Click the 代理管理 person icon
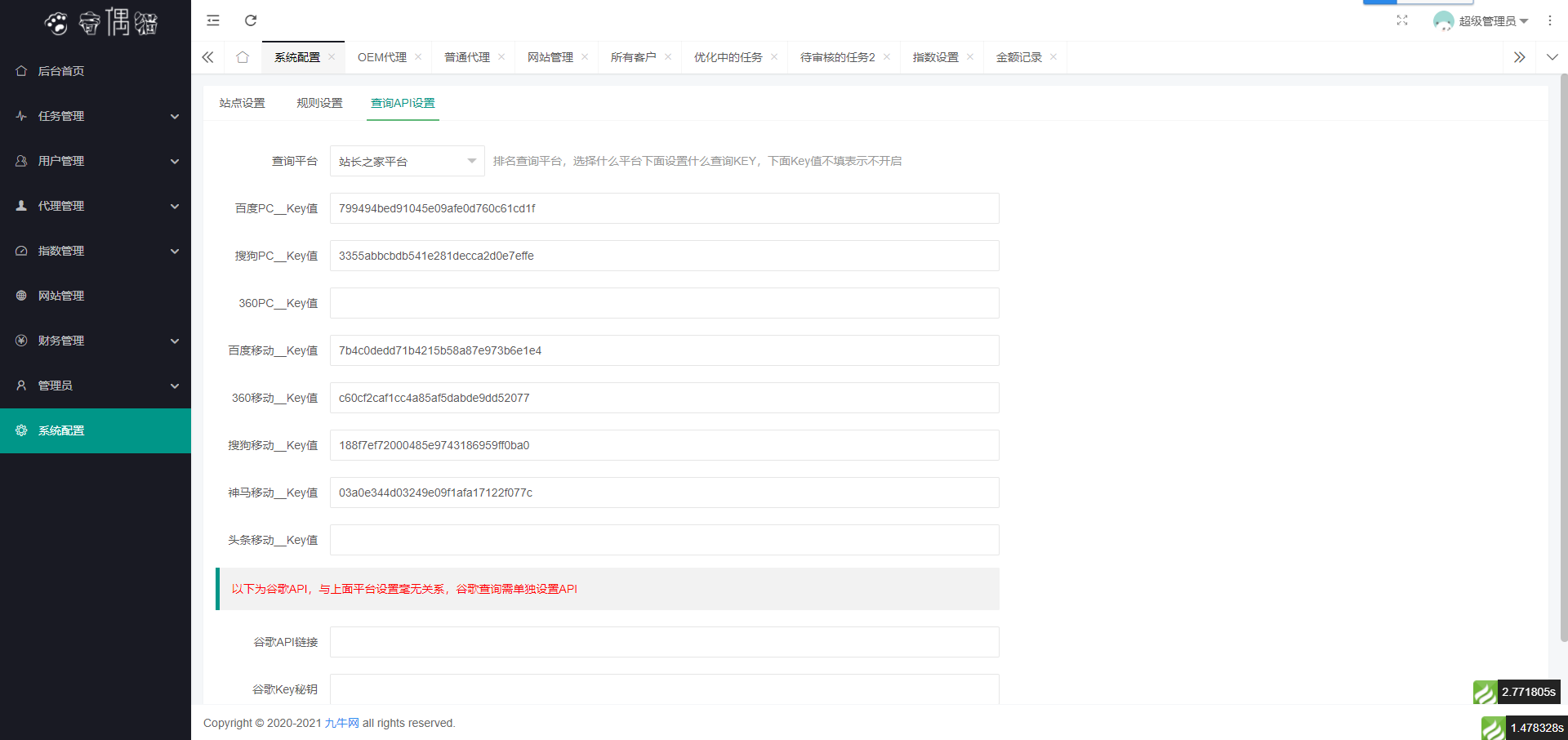1568x740 pixels. tap(21, 206)
